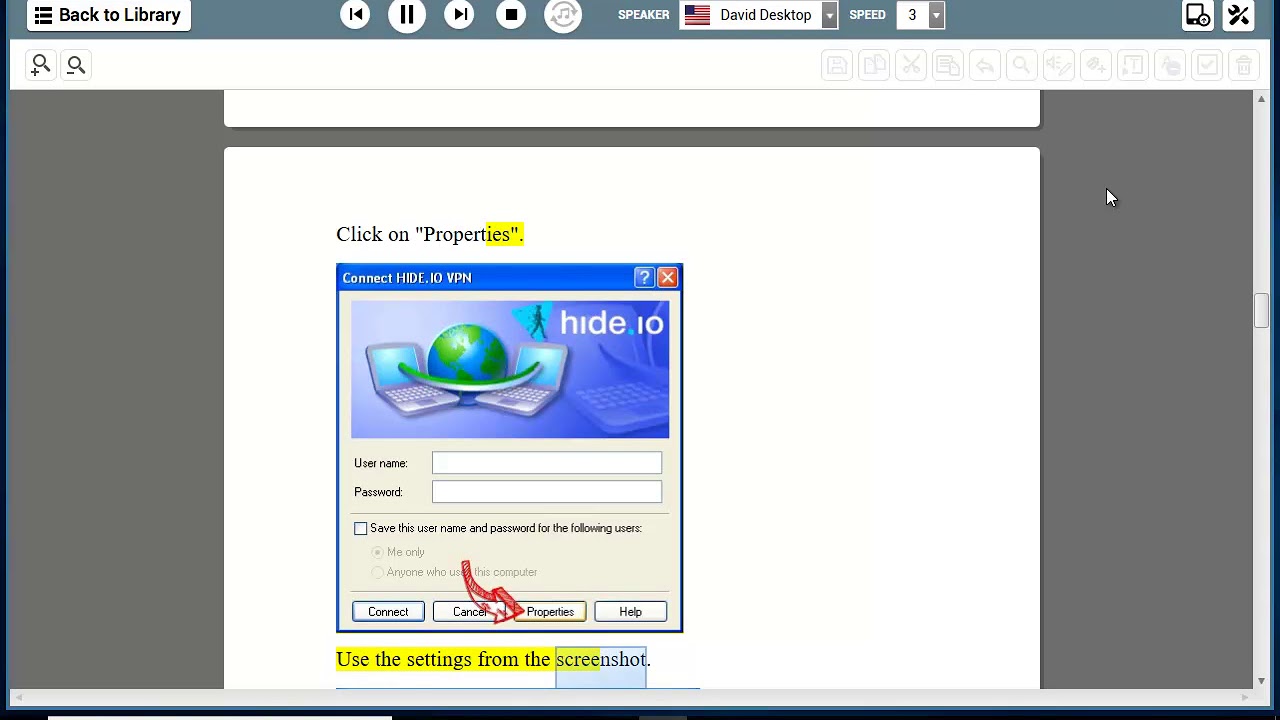Click the User name field in the VPN image
Viewport: 1280px width, 720px height.
[547, 463]
